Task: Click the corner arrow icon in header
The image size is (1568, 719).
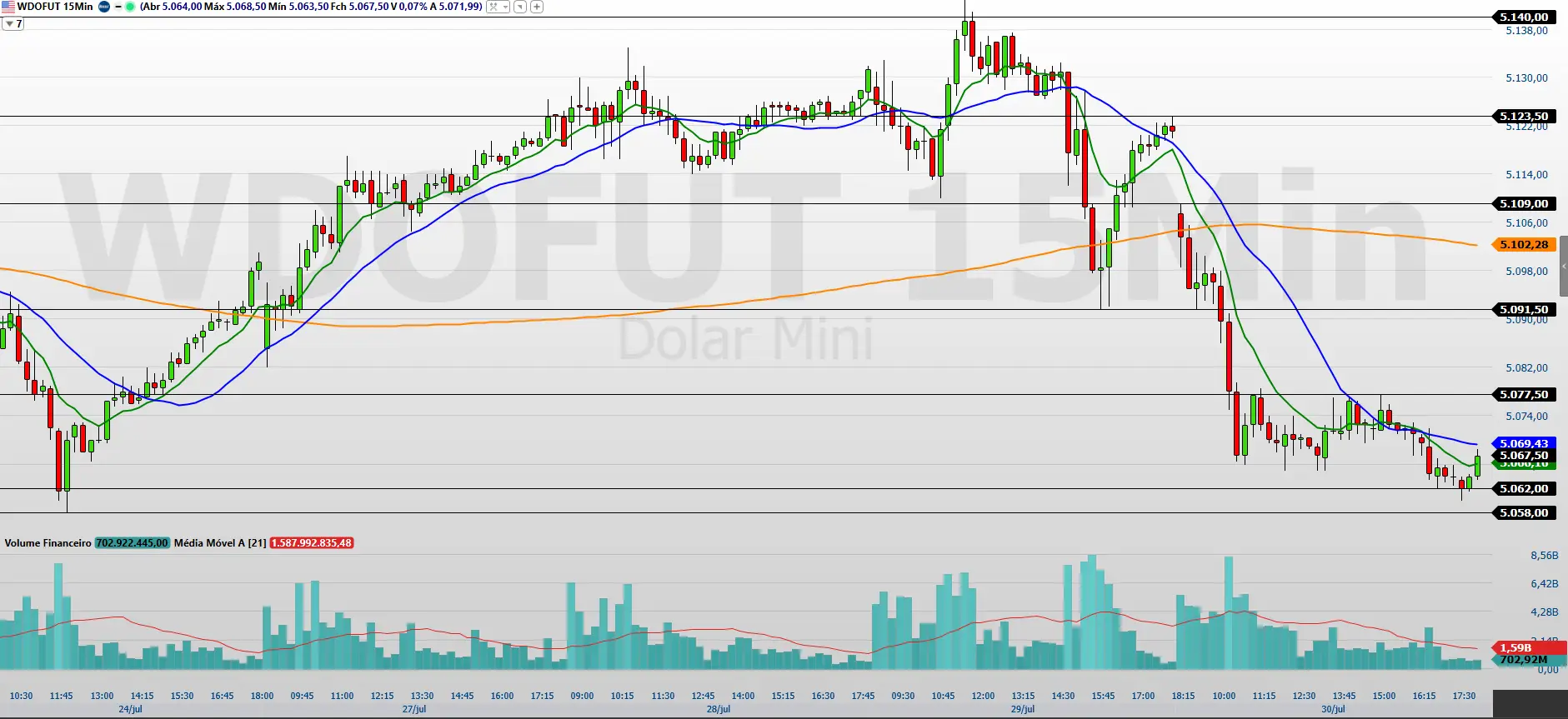Action: [x=520, y=7]
